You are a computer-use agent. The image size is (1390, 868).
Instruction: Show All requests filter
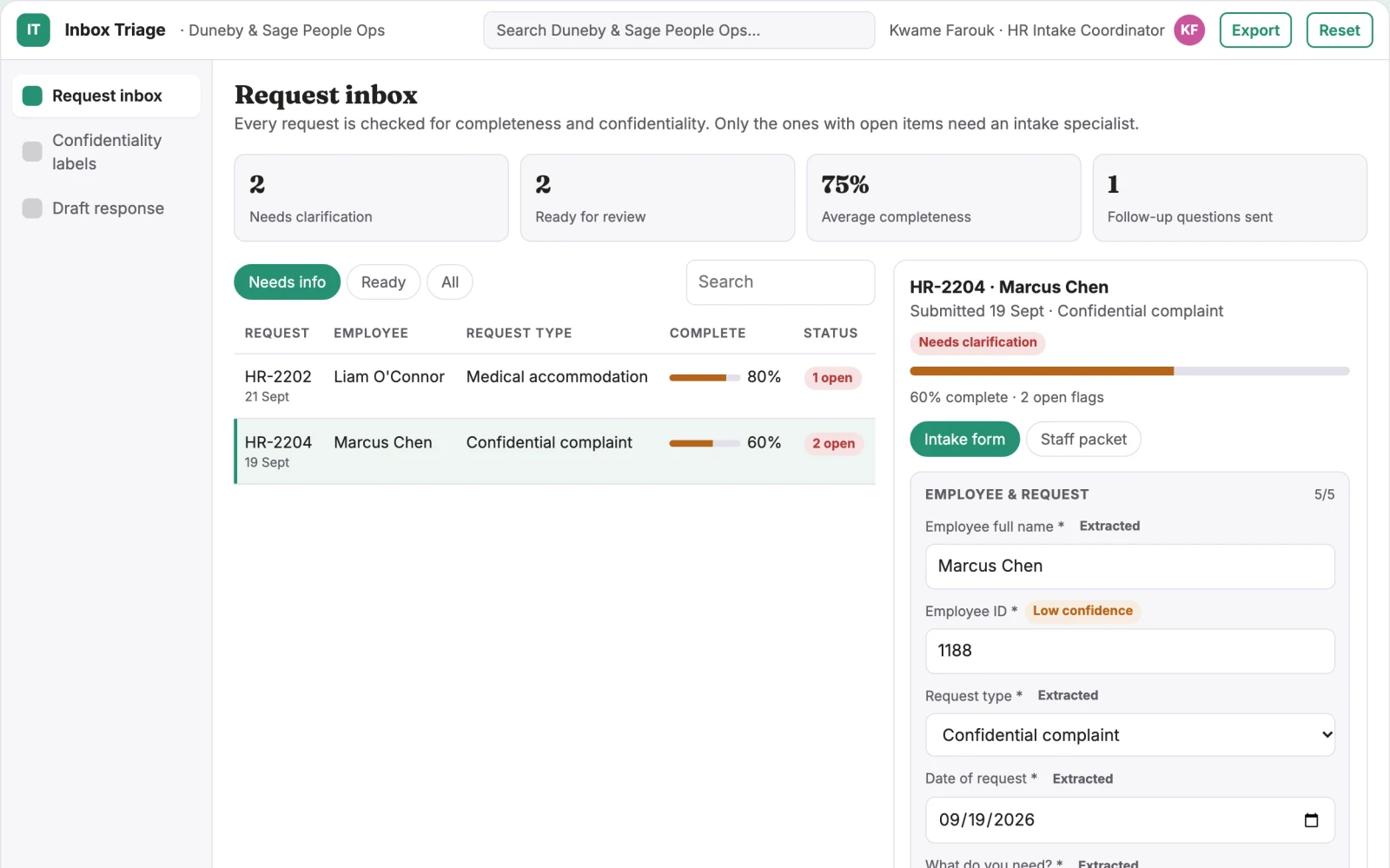point(450,282)
